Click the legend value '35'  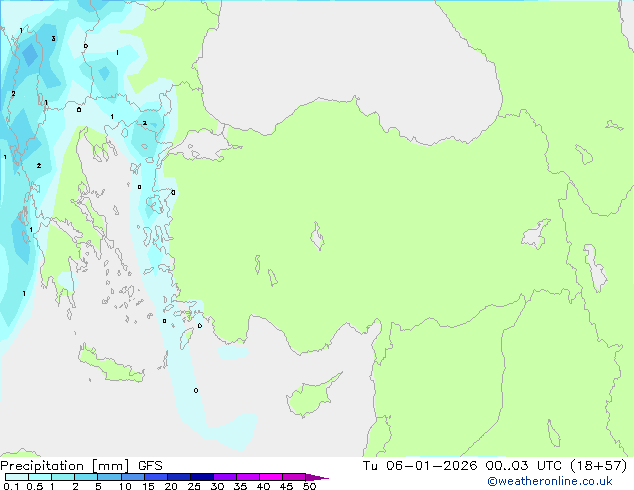[x=240, y=486]
